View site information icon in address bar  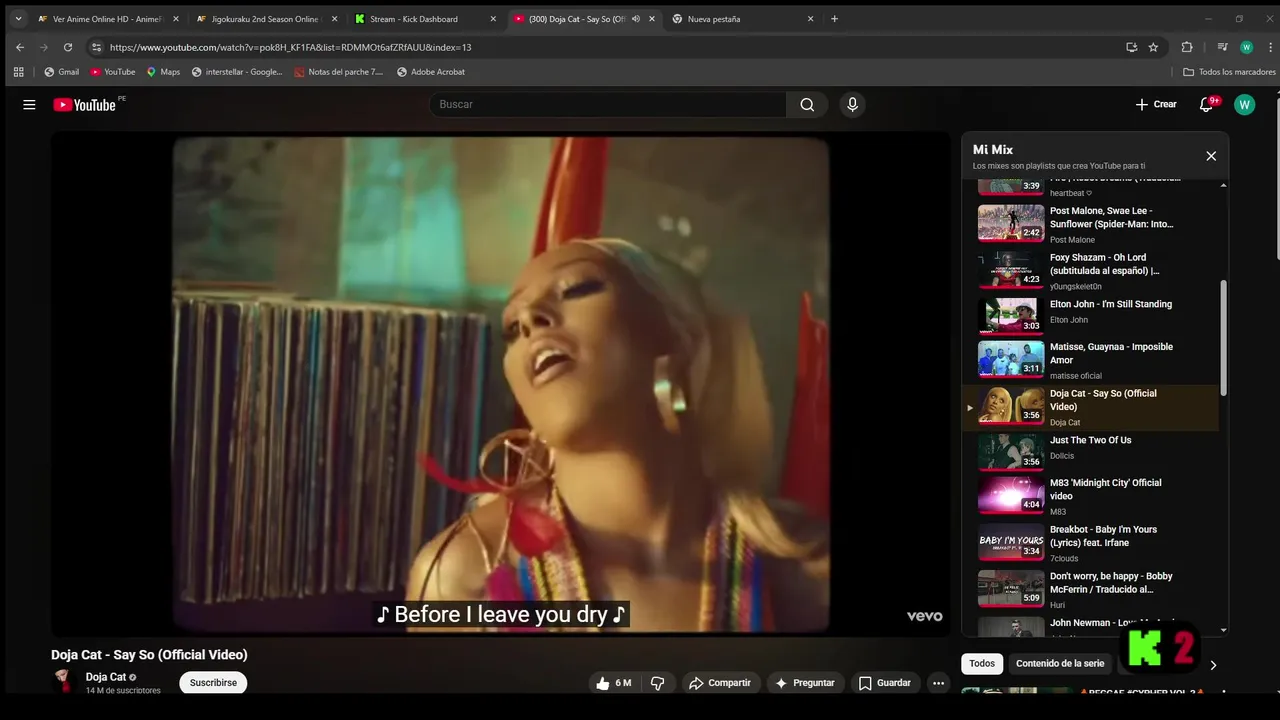(96, 47)
